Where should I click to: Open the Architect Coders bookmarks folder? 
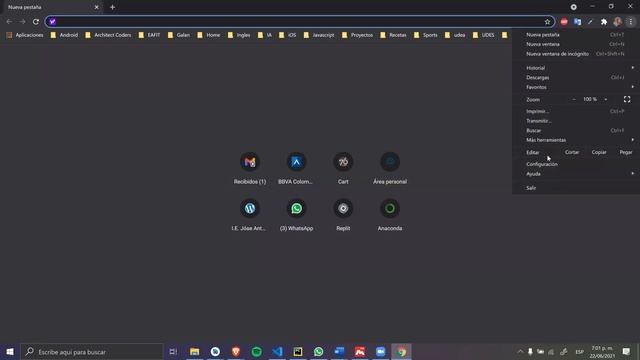pos(108,35)
